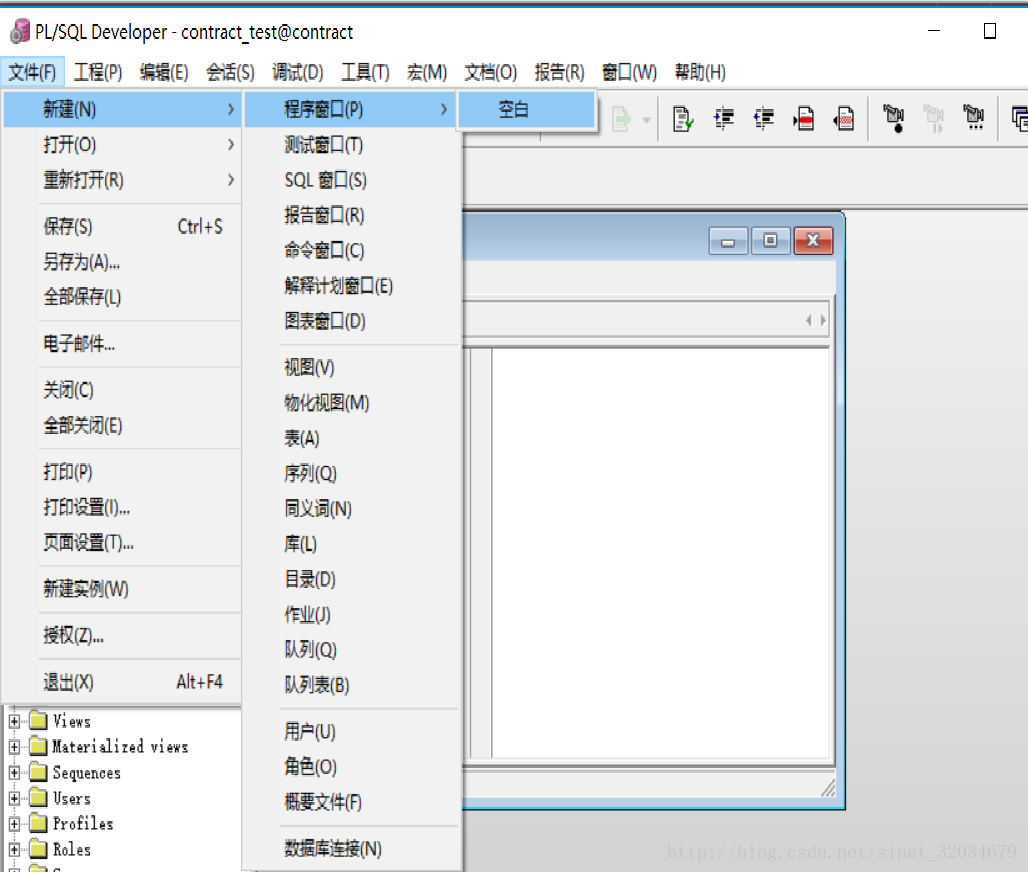The height and width of the screenshot is (872, 1028).
Task: Click the Views folder icon
Action: coord(39,721)
